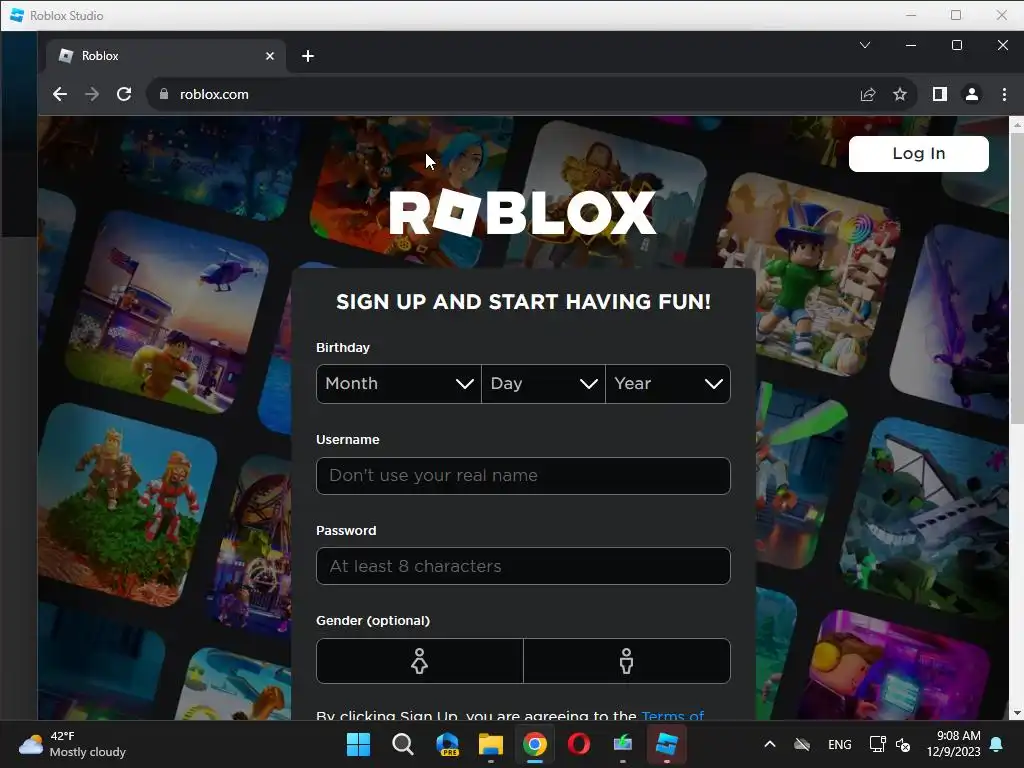Focus the Username input field
This screenshot has height=768, width=1024.
[x=523, y=475]
